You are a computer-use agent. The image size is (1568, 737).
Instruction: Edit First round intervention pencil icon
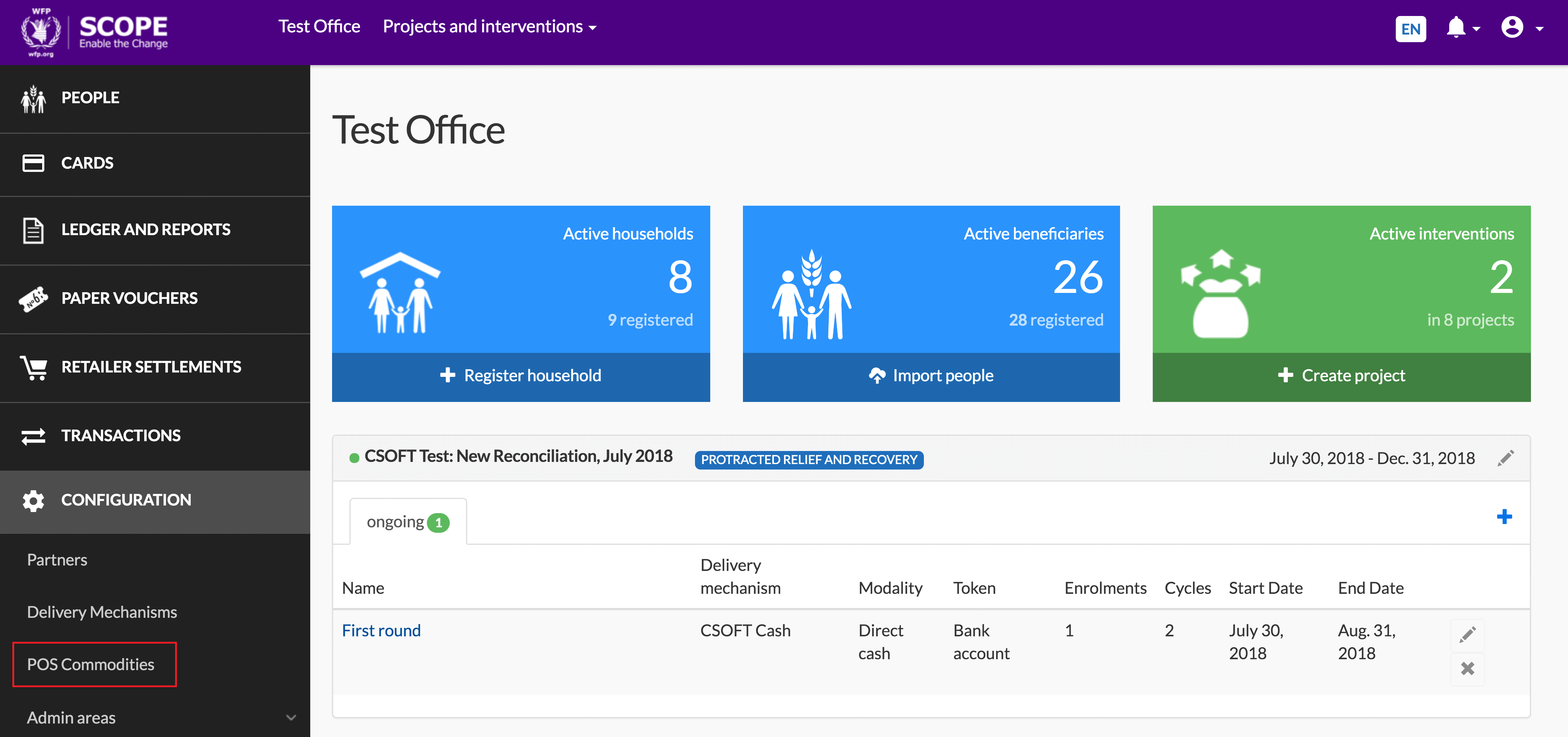(1467, 635)
